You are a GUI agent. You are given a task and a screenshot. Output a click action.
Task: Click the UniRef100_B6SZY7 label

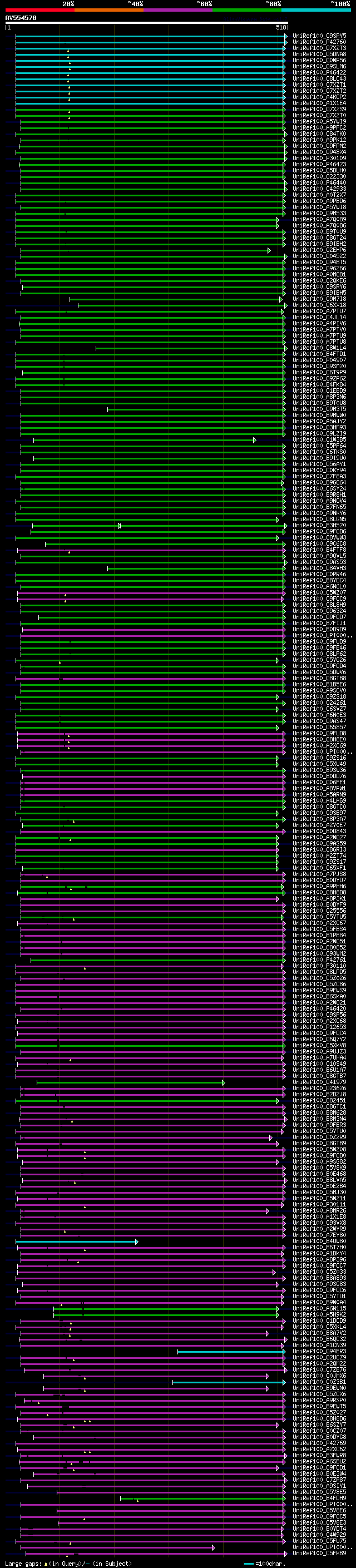tap(319, 1424)
